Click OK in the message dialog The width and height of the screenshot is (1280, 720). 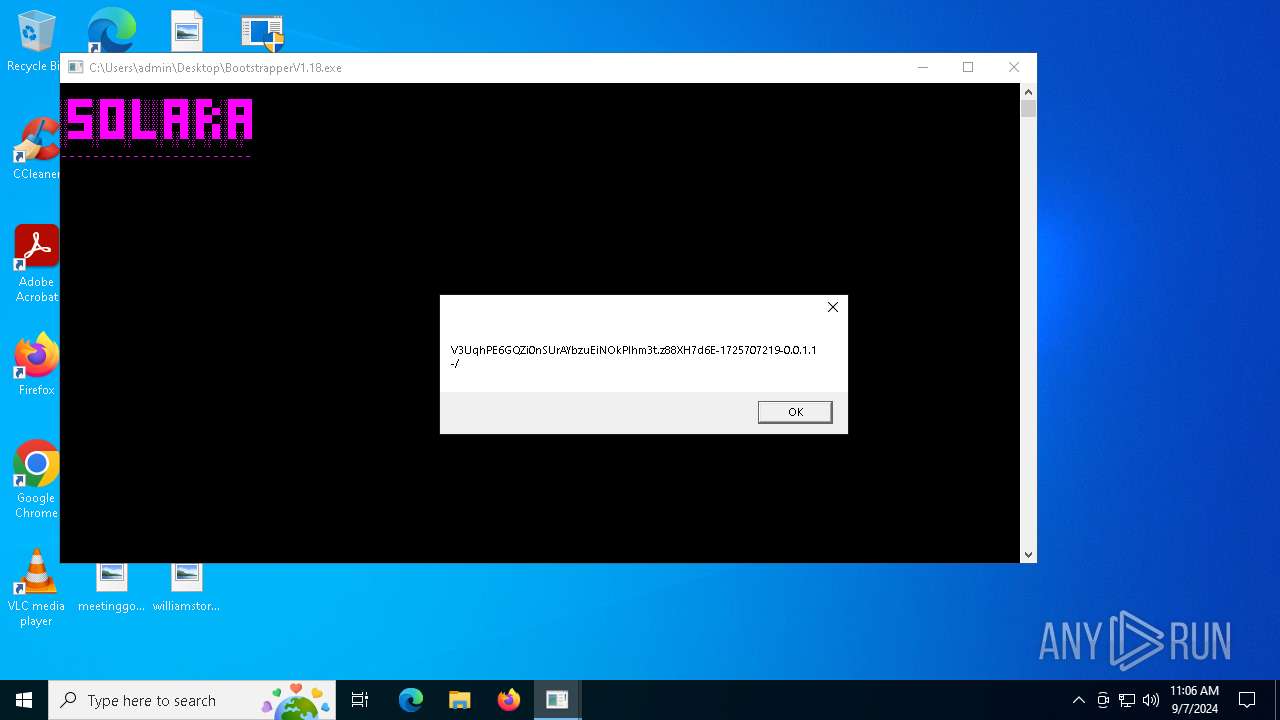795,412
